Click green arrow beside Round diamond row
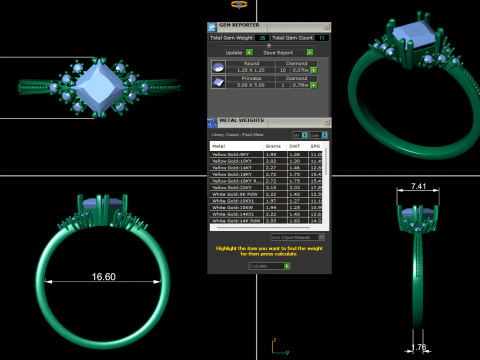 pyautogui.click(x=313, y=70)
